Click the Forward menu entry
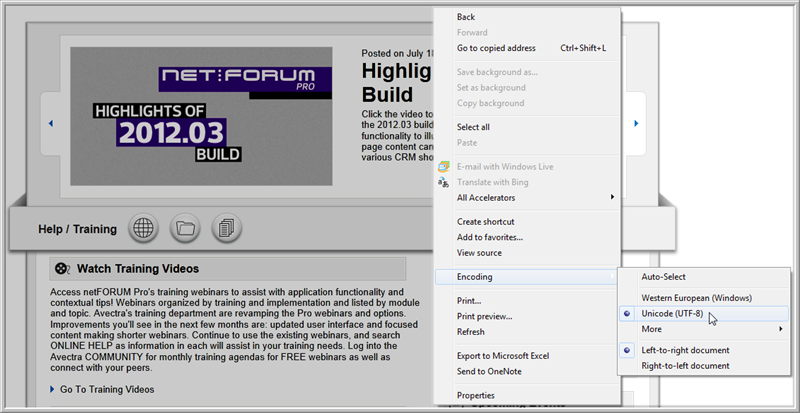This screenshot has width=800, height=413. tap(527, 32)
